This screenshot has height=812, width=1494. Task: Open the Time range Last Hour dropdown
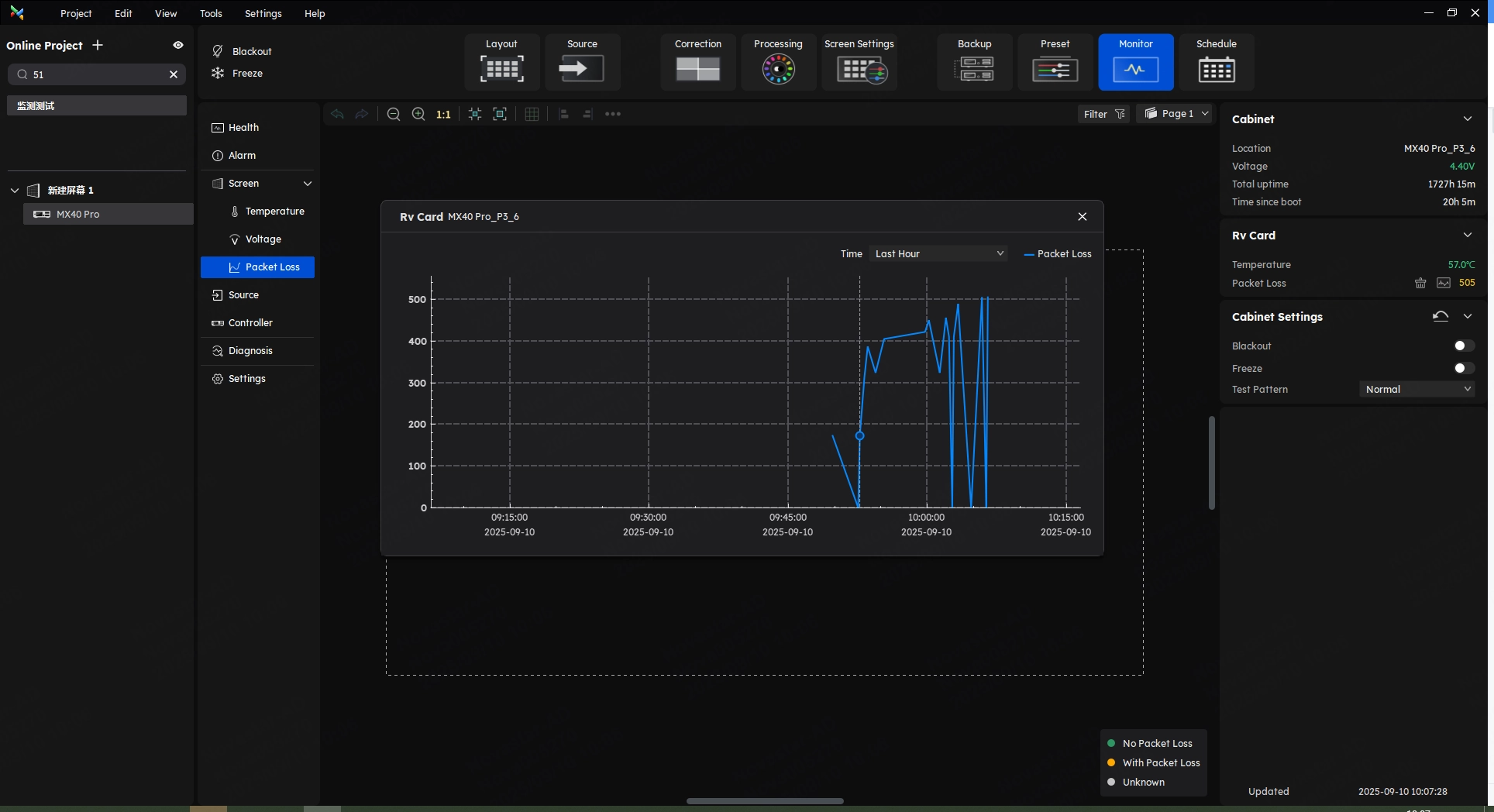point(938,254)
